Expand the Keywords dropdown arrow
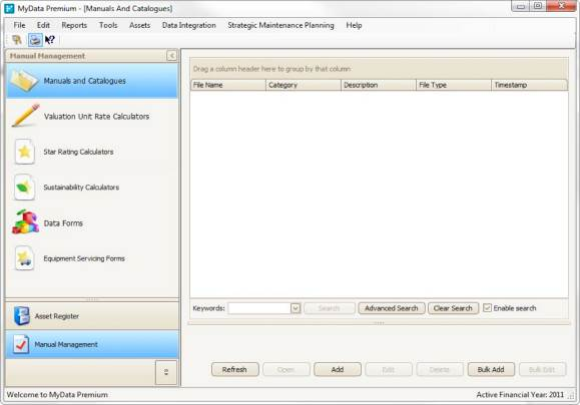 295,308
